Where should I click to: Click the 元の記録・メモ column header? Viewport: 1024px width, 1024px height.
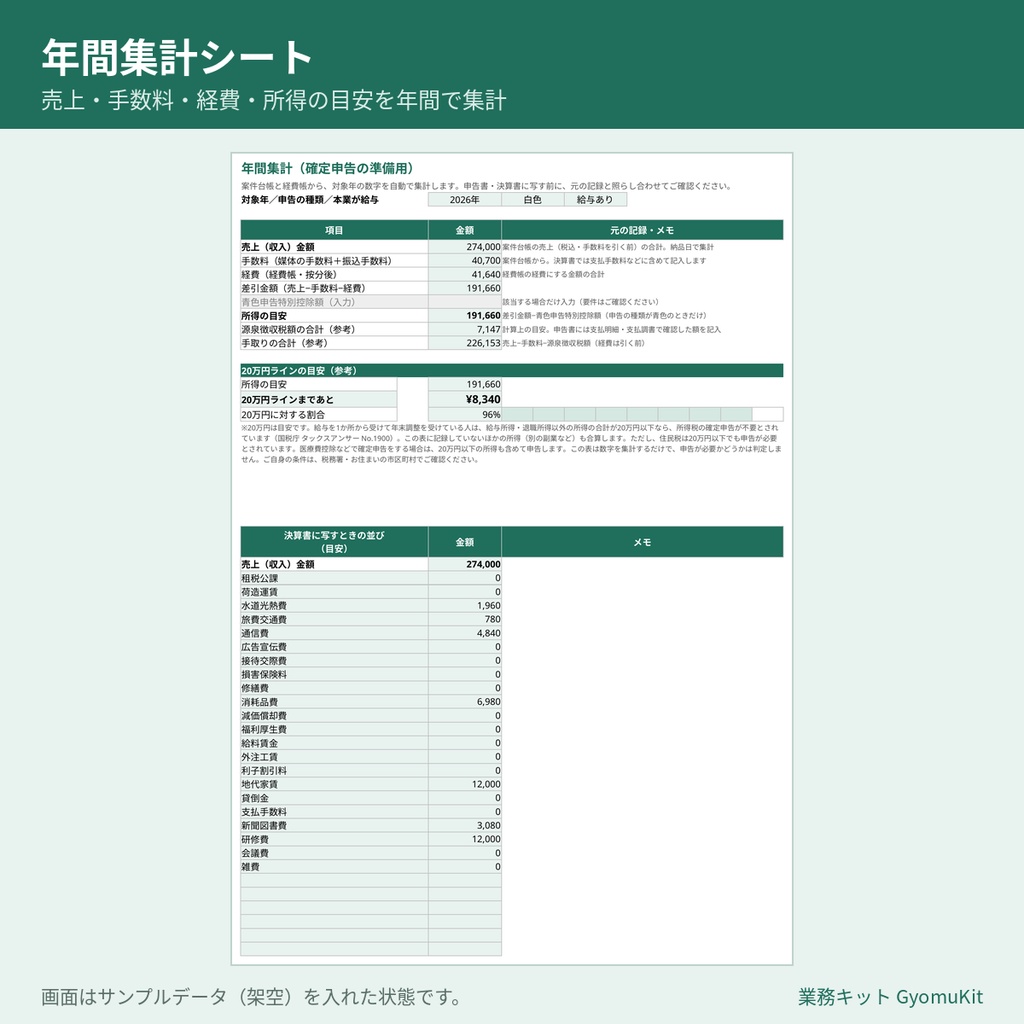pos(642,230)
